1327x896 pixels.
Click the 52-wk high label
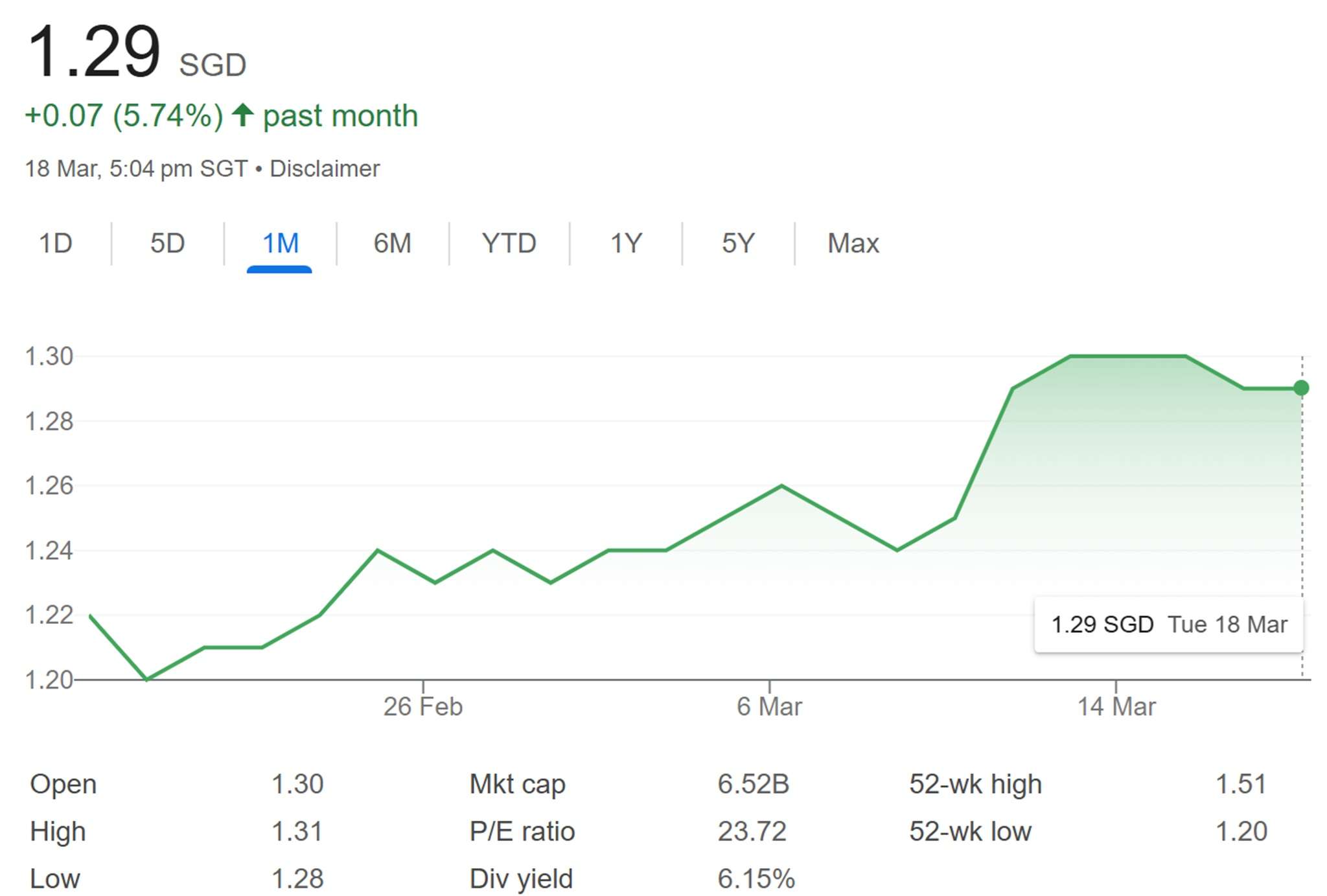975,784
